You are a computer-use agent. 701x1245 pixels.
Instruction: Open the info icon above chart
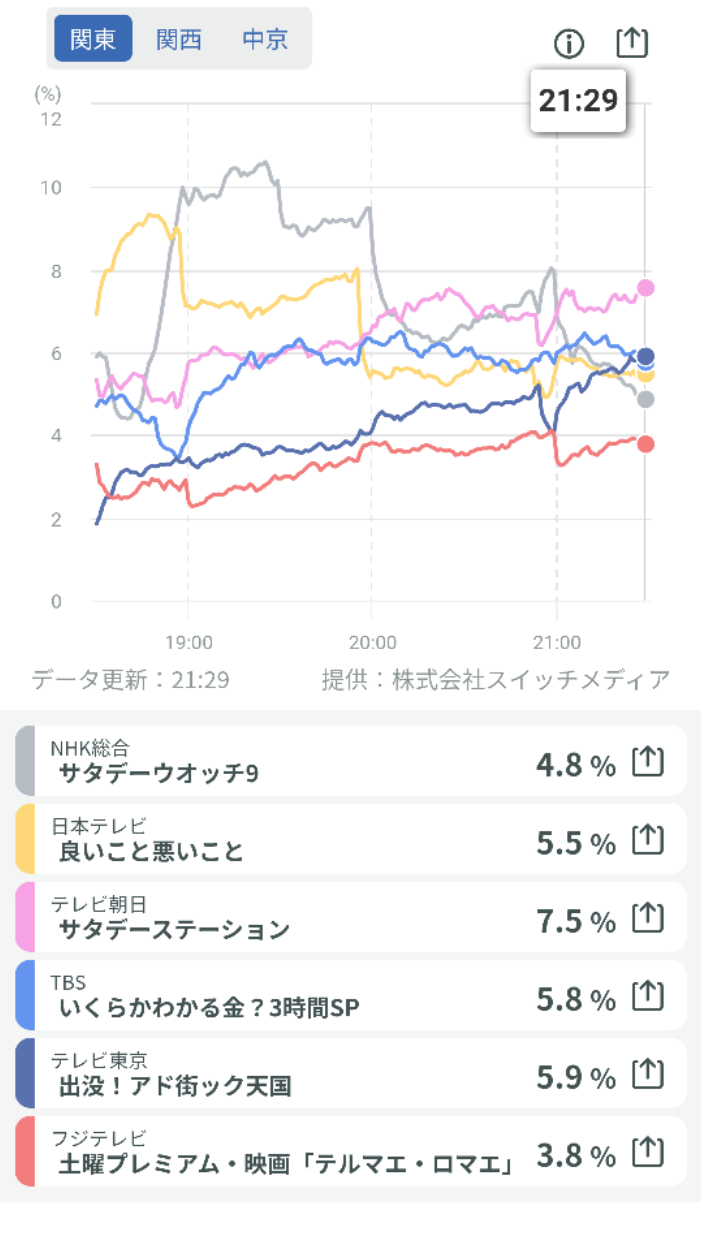pos(568,43)
